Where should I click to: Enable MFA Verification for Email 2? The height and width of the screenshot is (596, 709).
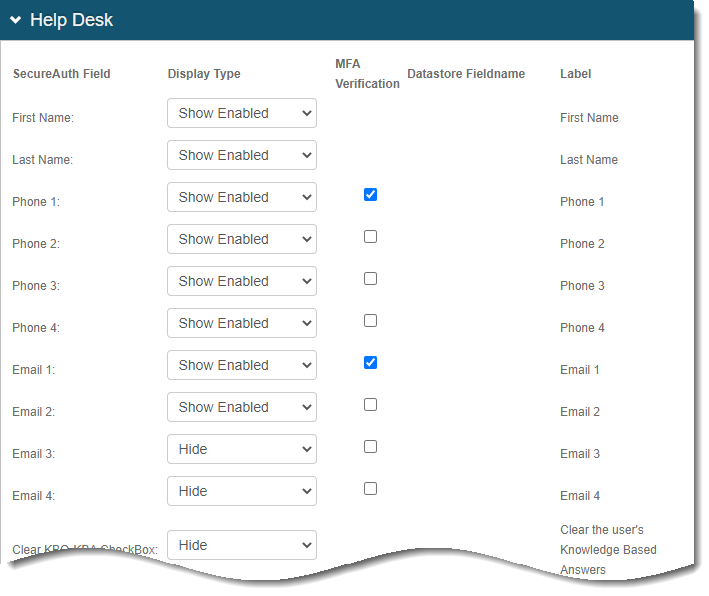(370, 405)
